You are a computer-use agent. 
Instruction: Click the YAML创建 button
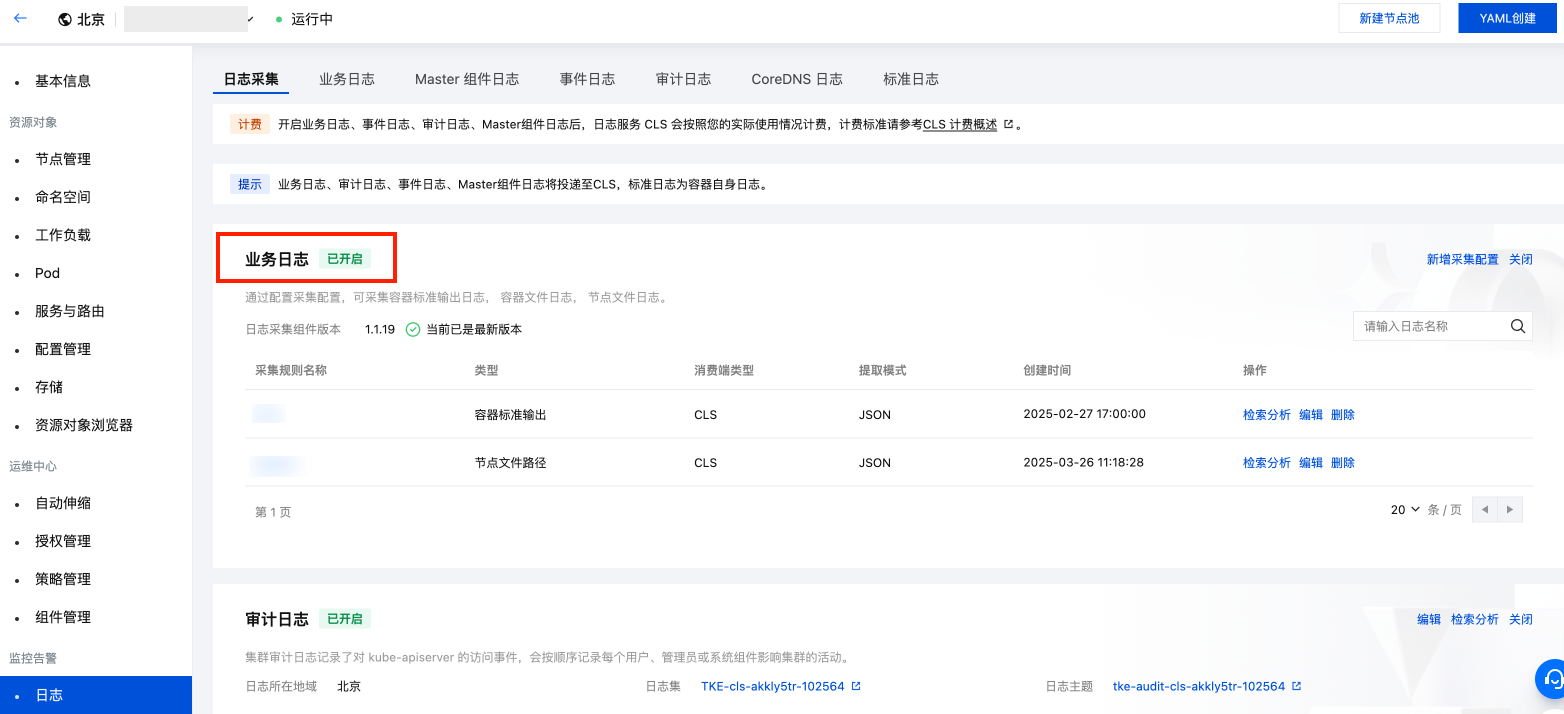click(1507, 18)
